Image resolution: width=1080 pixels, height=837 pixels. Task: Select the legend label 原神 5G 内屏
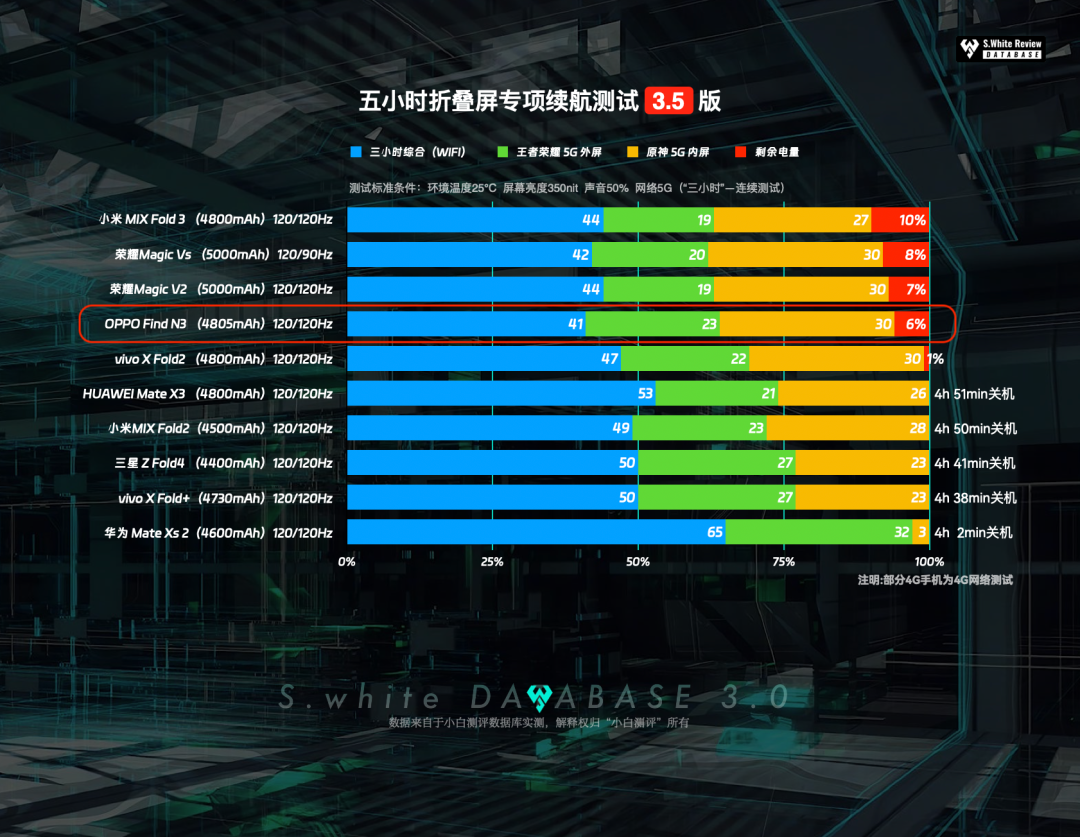tap(678, 152)
